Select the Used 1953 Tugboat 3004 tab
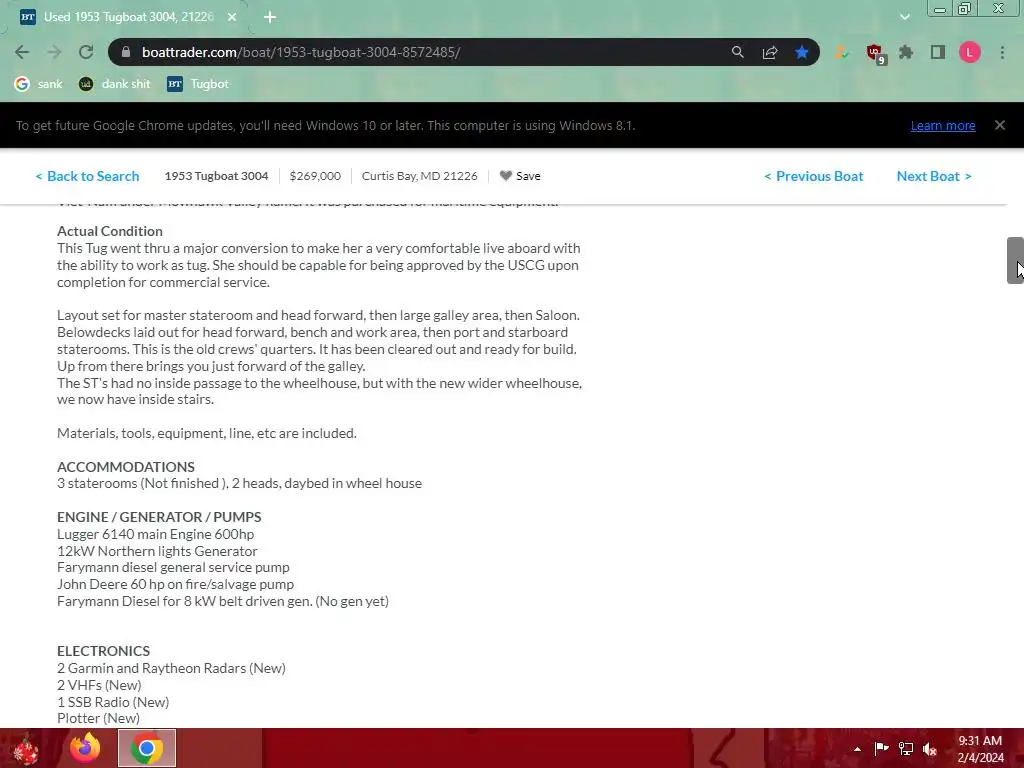 pos(127,17)
